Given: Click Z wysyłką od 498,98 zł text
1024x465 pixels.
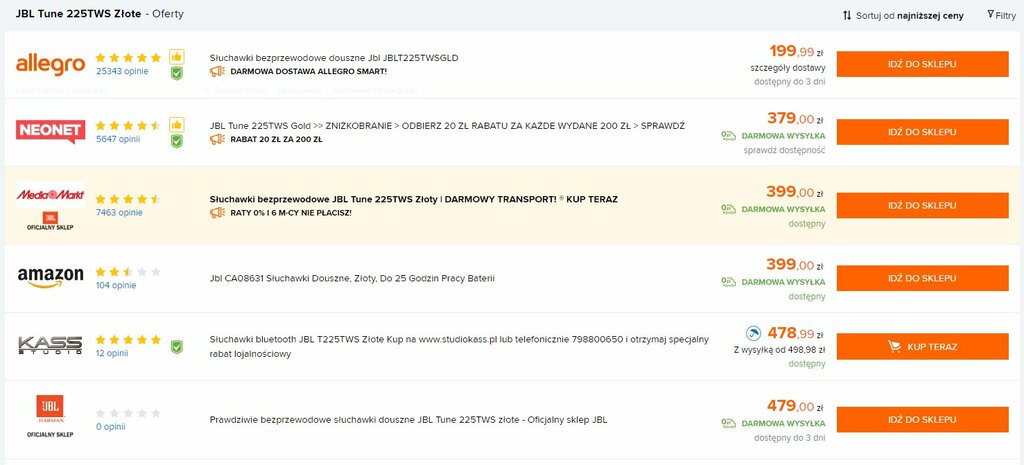Looking at the screenshot, I should click(780, 351).
